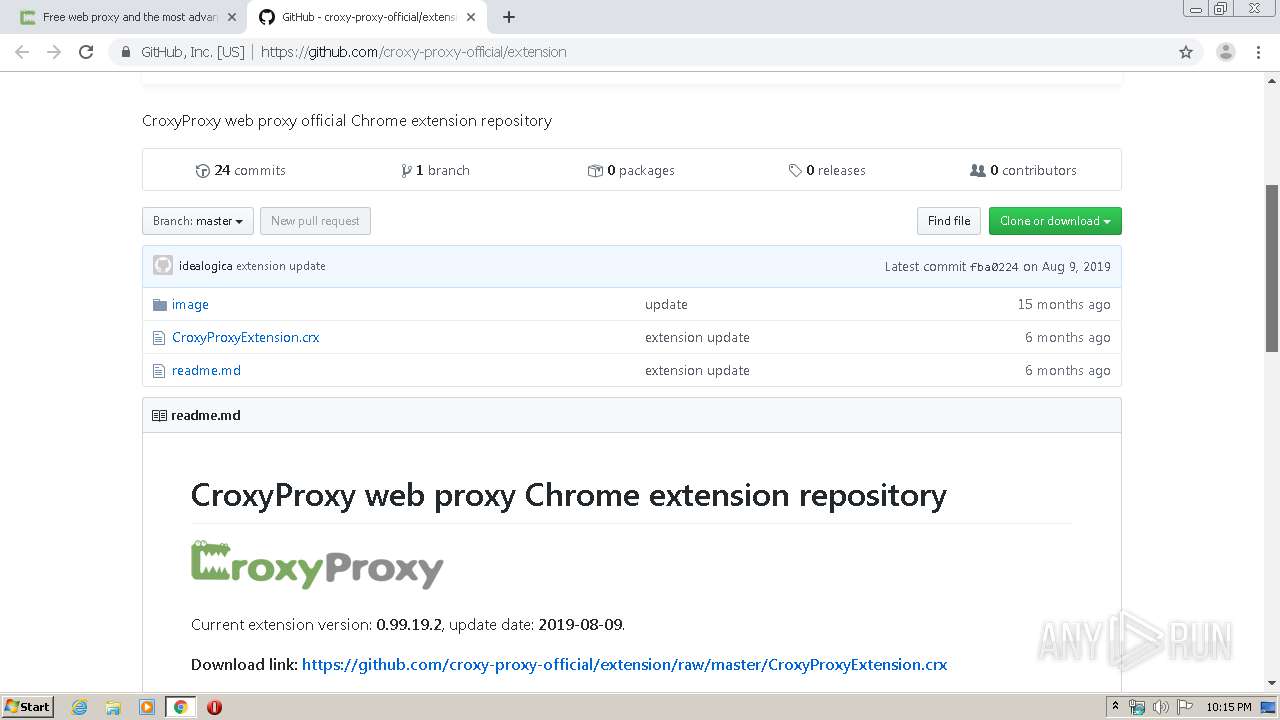Open the readme.md file
1280x720 pixels.
206,370
